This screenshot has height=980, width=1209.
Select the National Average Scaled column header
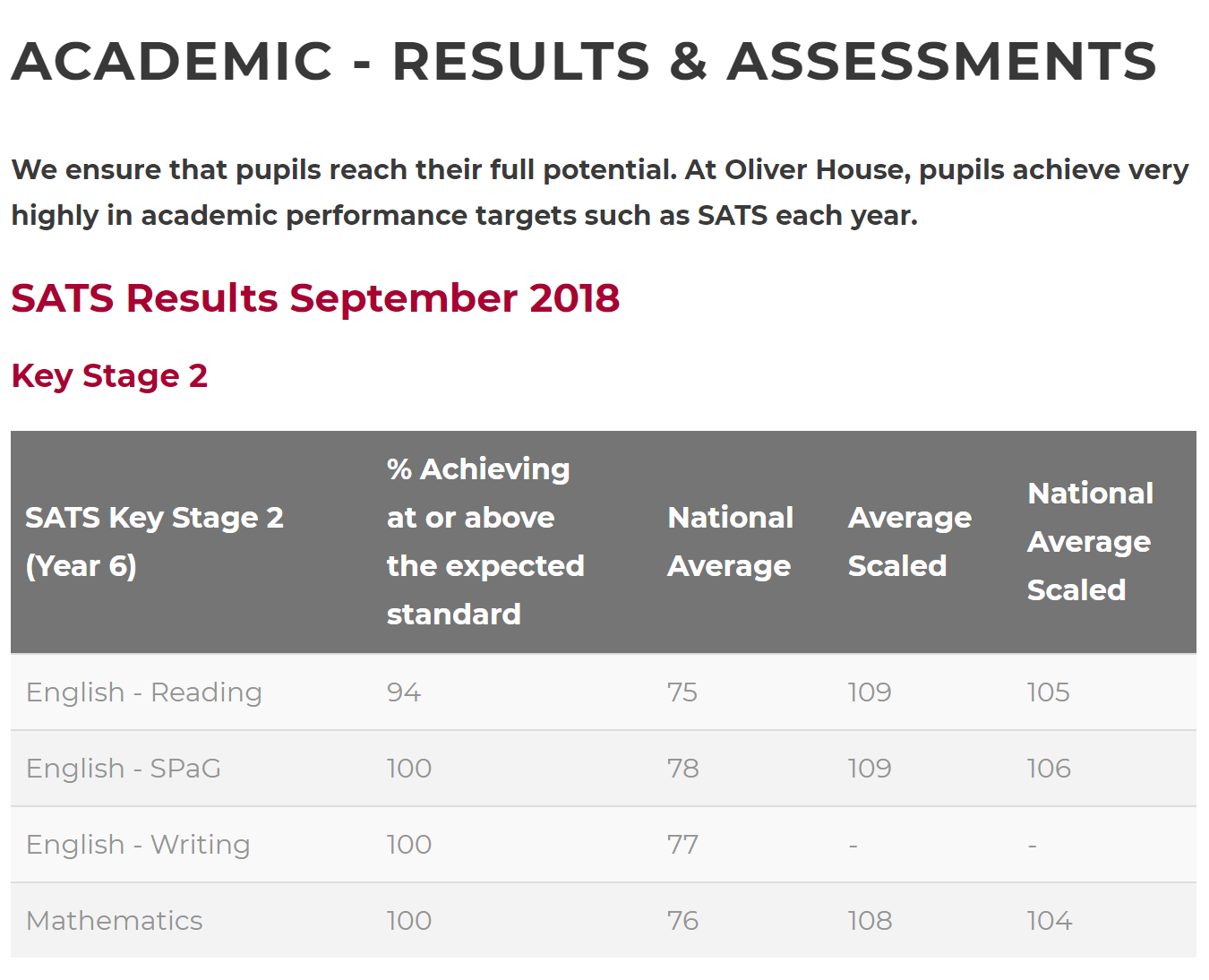click(x=1090, y=542)
